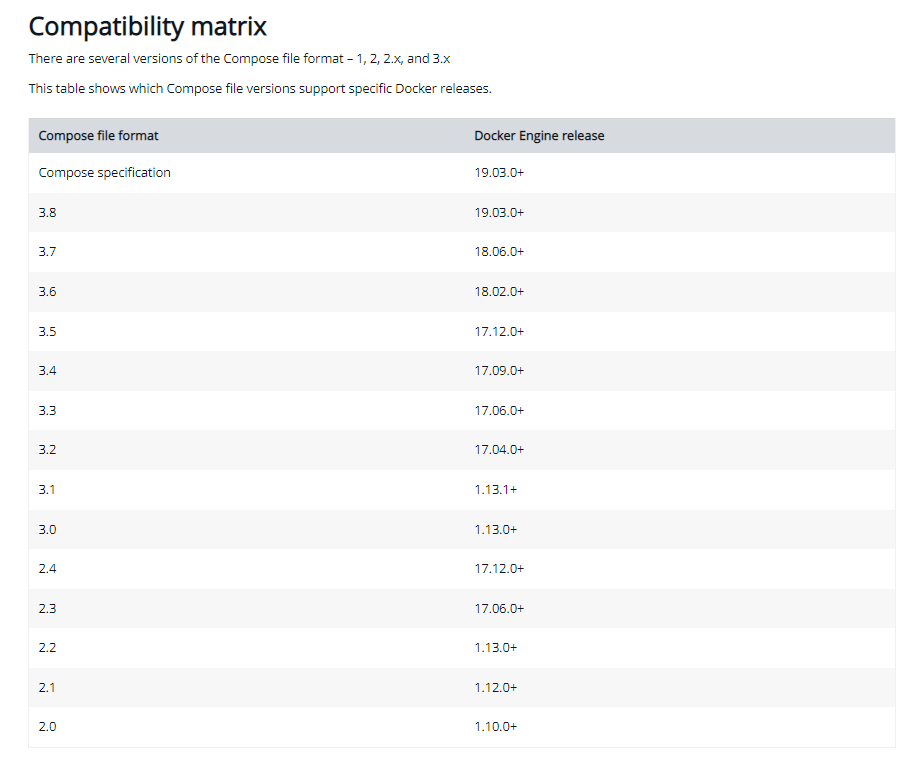Viewport: 915px width, 759px height.
Task: Select the 17.04.0+ engine release cell
Action: click(x=499, y=450)
